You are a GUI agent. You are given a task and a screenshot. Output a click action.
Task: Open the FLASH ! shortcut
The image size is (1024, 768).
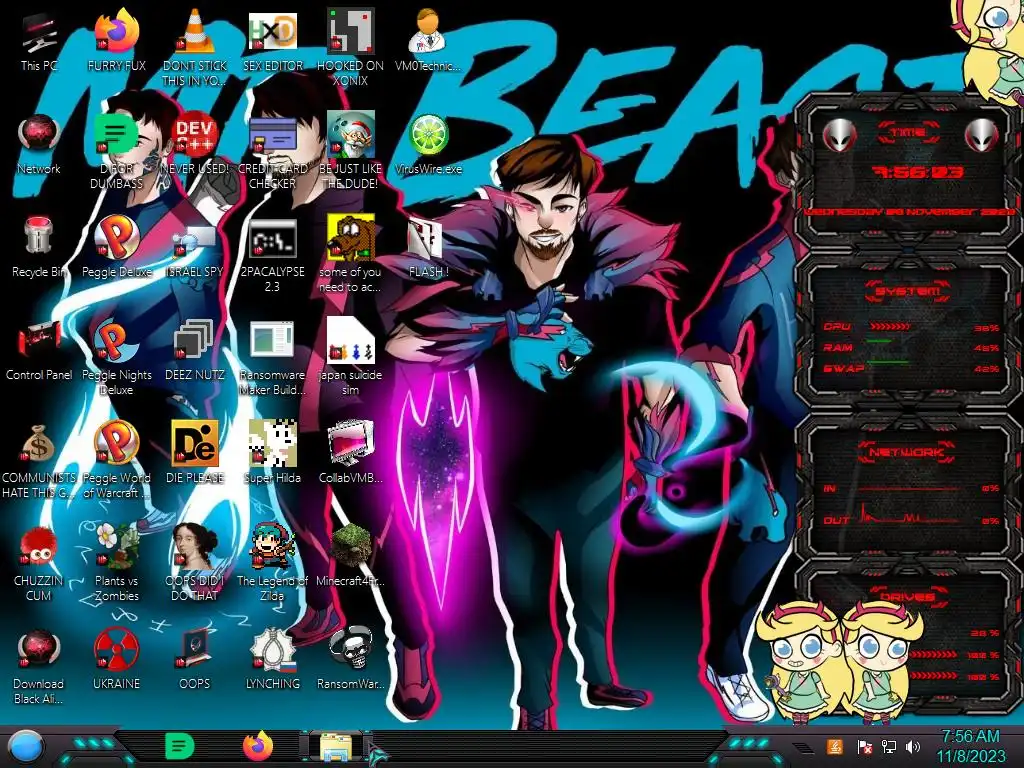(x=428, y=248)
